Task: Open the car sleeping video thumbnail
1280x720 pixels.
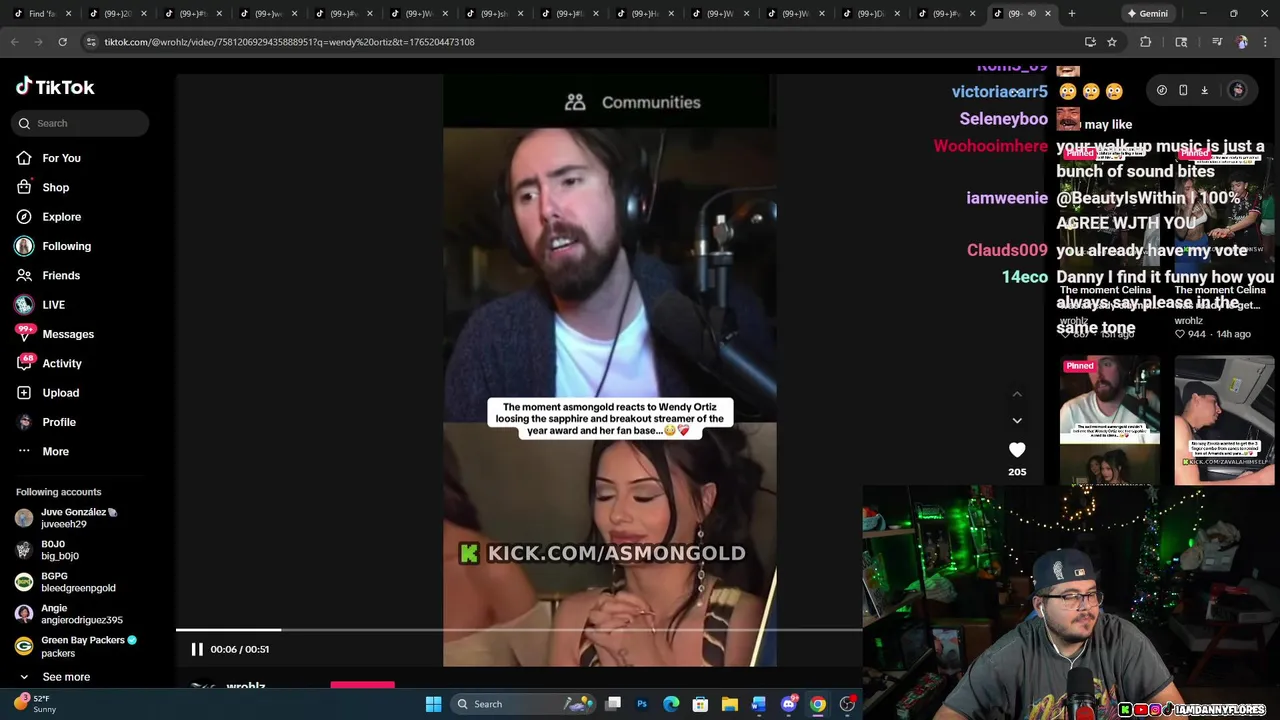Action: pyautogui.click(x=1224, y=421)
